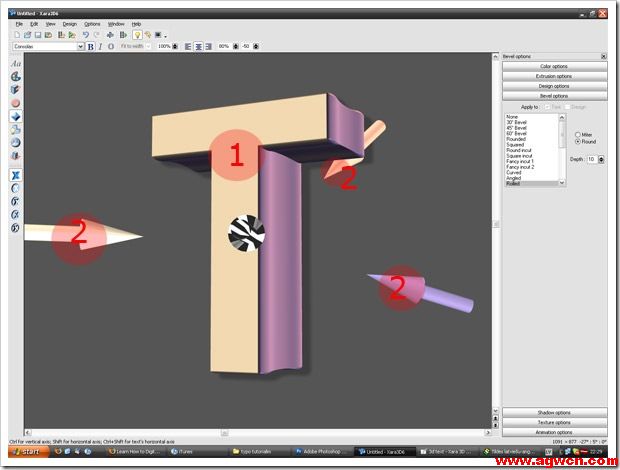Select the Miter bevel radio button
Viewport: 620px width, 470px height.
577,134
